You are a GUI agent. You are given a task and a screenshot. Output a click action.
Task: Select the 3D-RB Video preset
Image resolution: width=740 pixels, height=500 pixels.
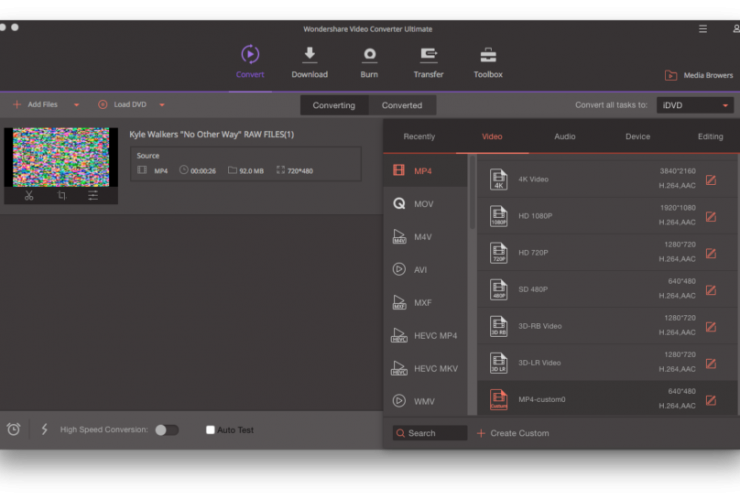pos(606,326)
